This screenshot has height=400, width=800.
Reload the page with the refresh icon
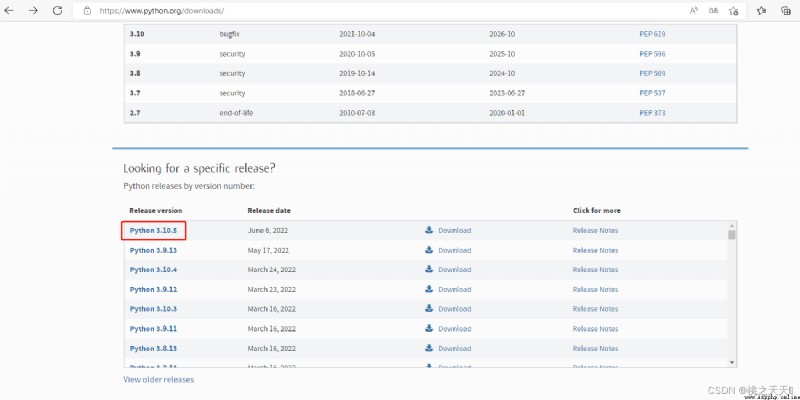(x=57, y=10)
